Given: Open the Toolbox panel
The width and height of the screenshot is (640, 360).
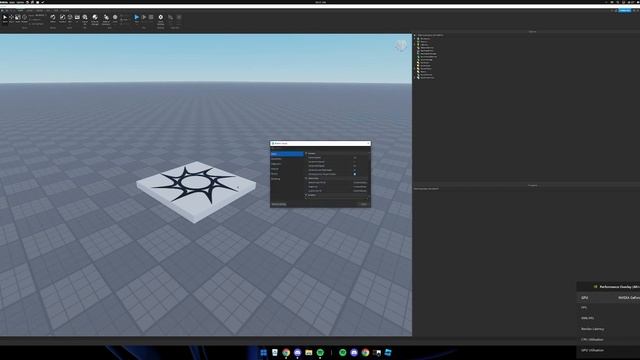Looking at the screenshot, I should point(62,18).
